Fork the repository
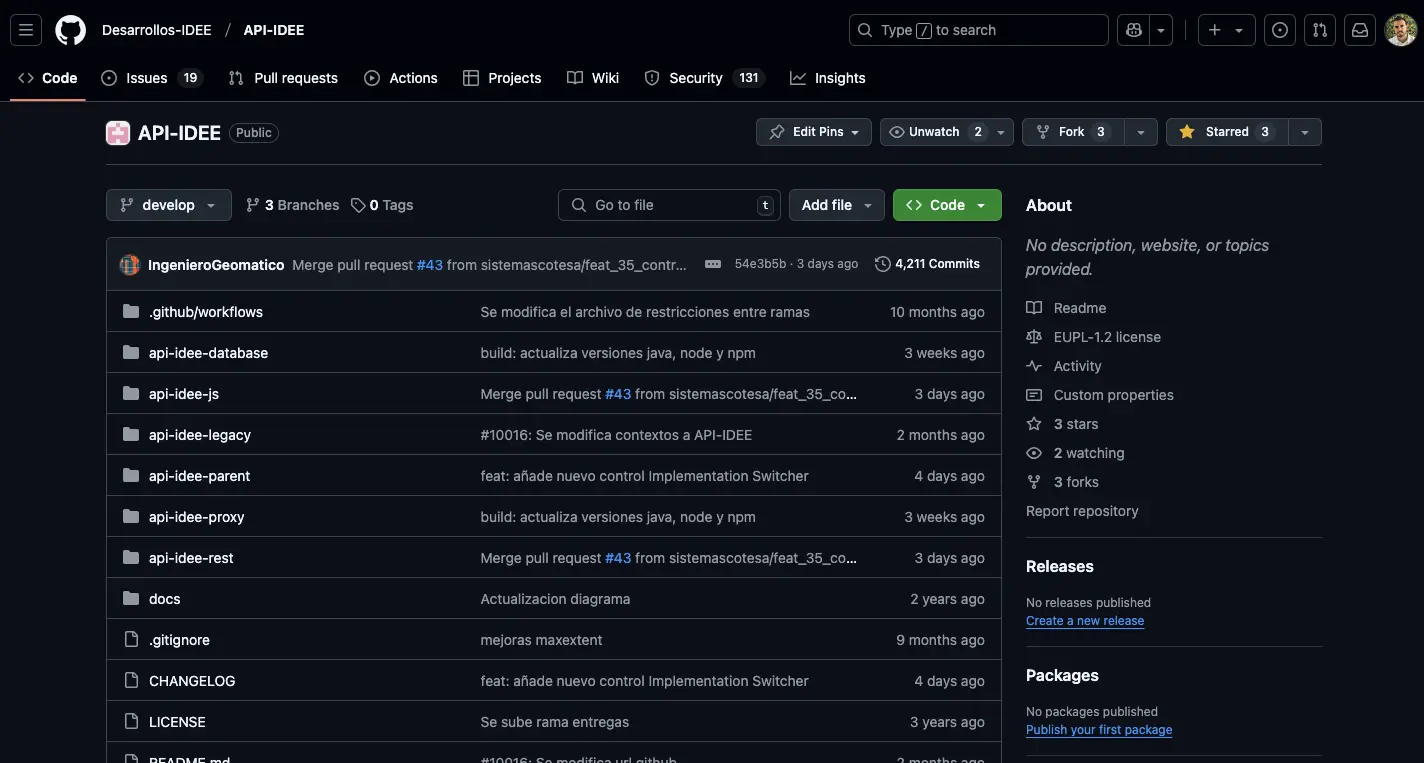Screen dimensions: 1424x763 pyautogui.click(x=1072, y=132)
